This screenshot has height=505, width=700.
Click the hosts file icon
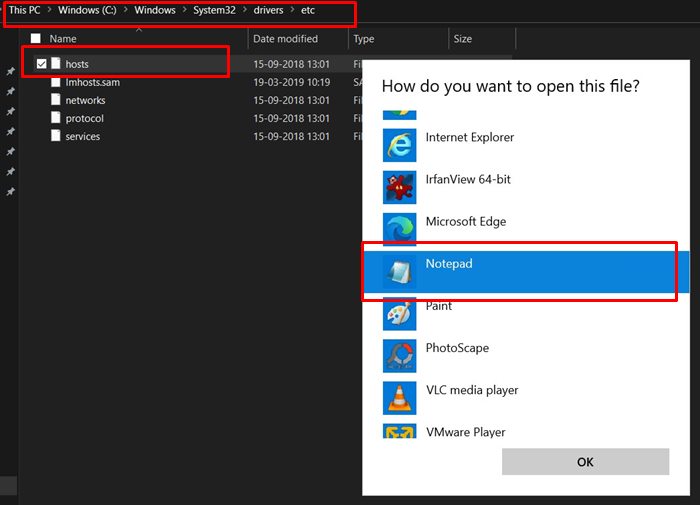56,63
